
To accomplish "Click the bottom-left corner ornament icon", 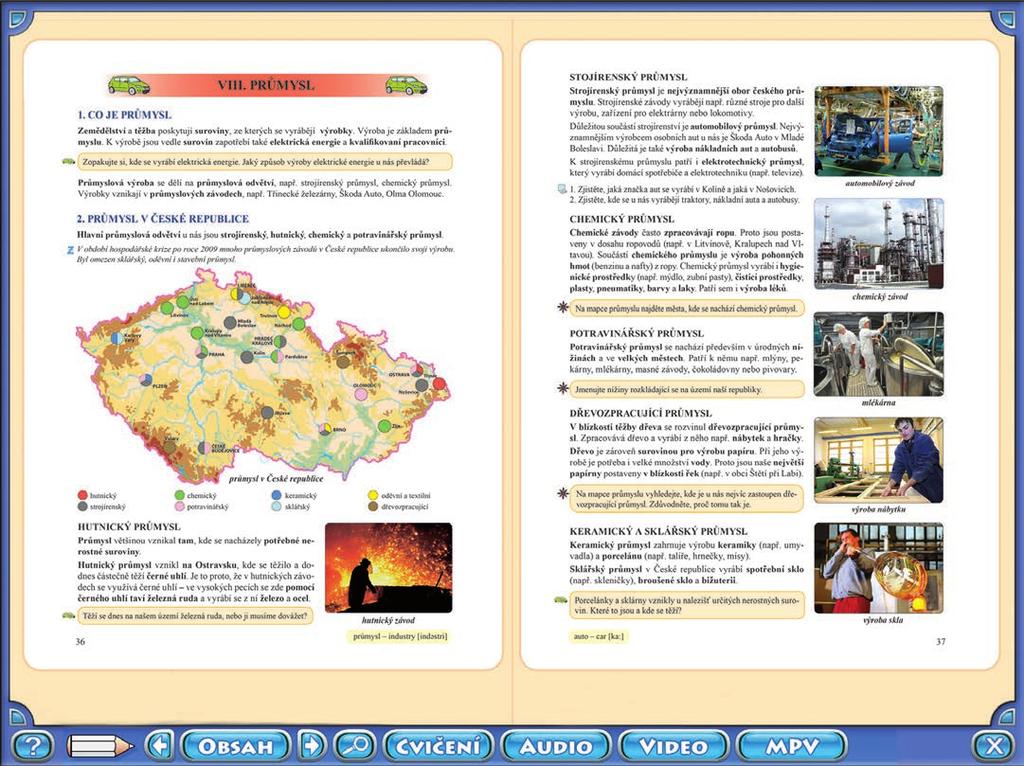I will click(x=18, y=716).
